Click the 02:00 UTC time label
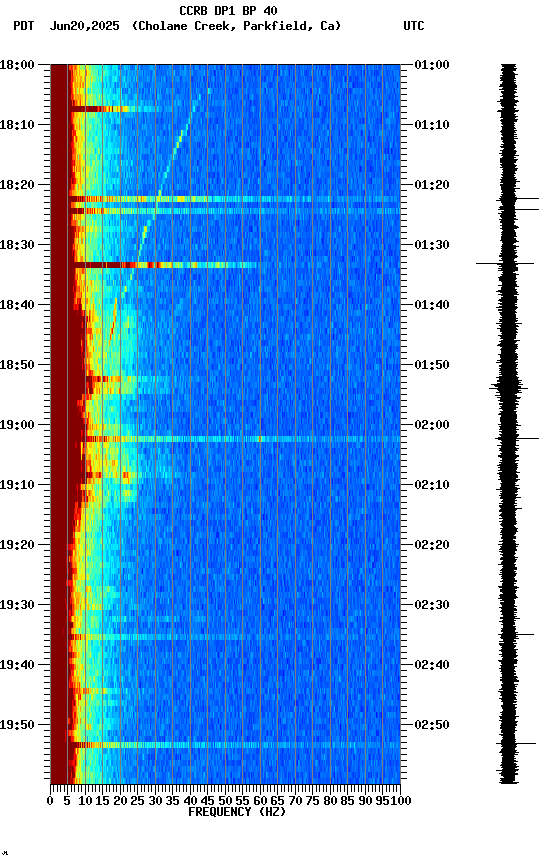This screenshot has height=864, width=552. point(432,425)
